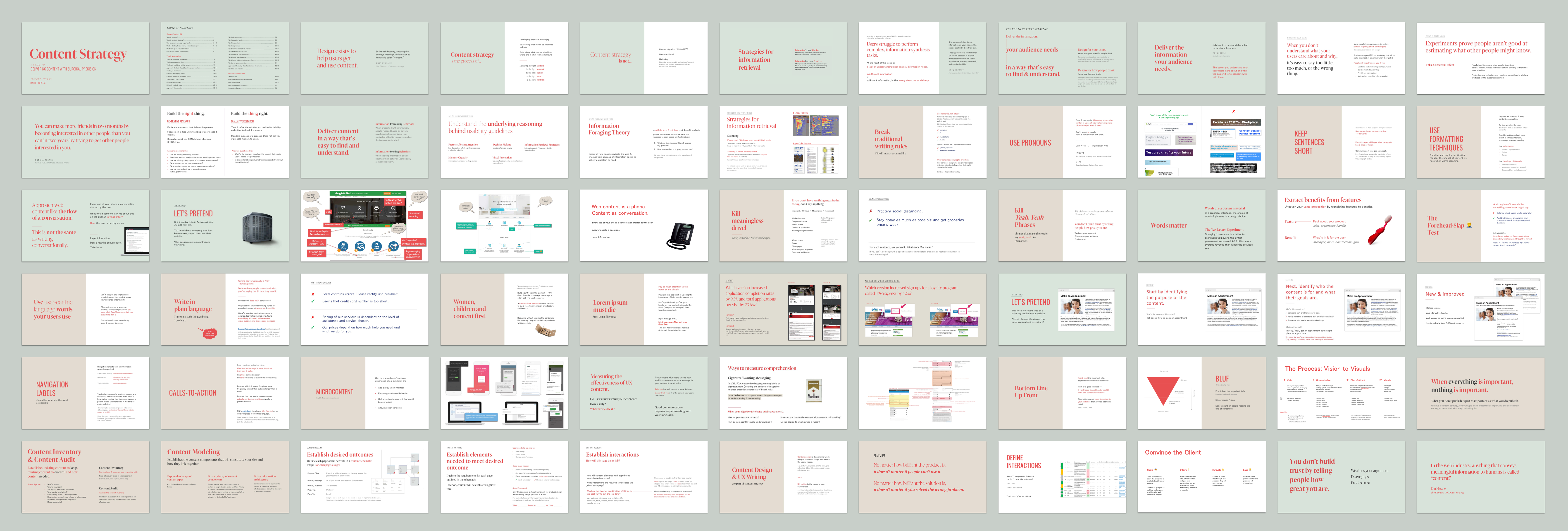This screenshot has width=1568, height=531.
Task: Open the Content Strategy title slide
Action: tap(85, 58)
